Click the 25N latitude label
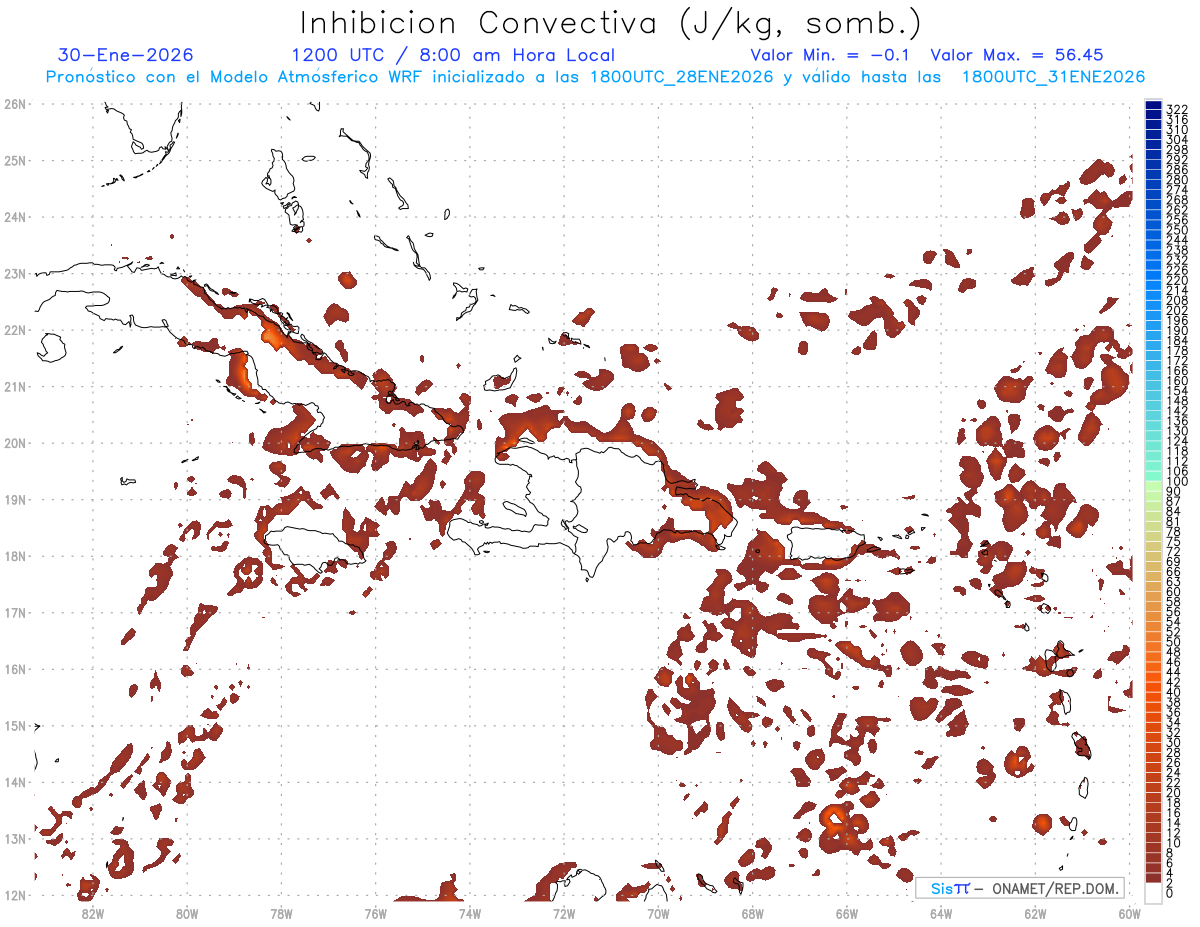 click(x=15, y=160)
